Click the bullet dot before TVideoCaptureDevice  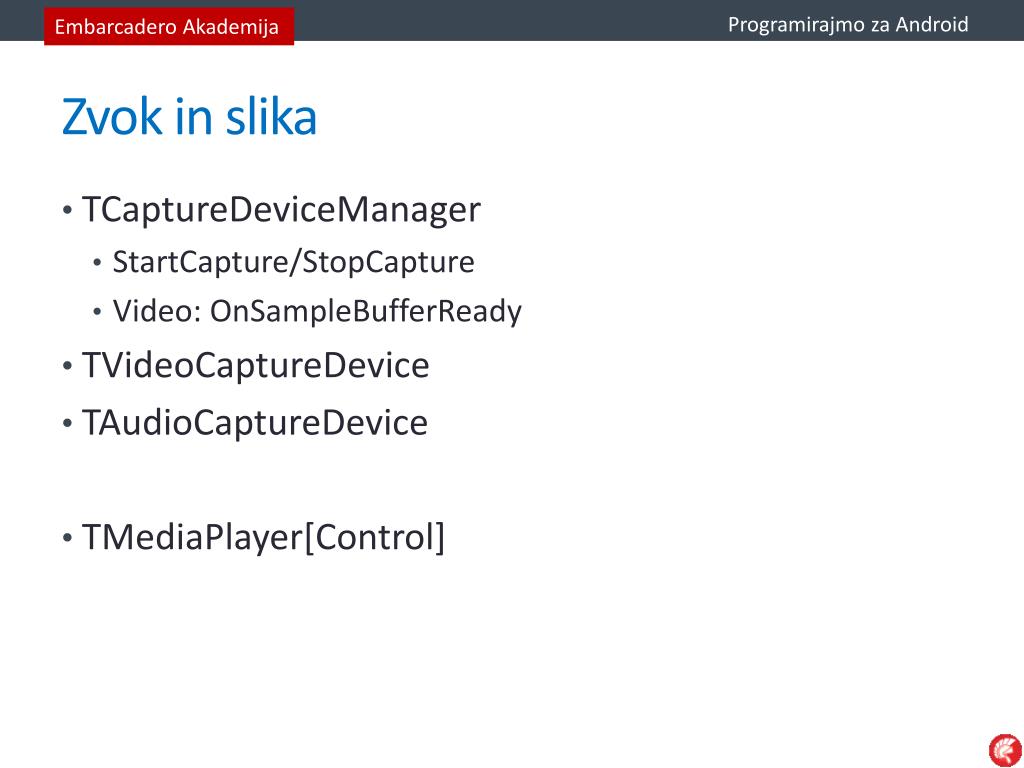67,366
